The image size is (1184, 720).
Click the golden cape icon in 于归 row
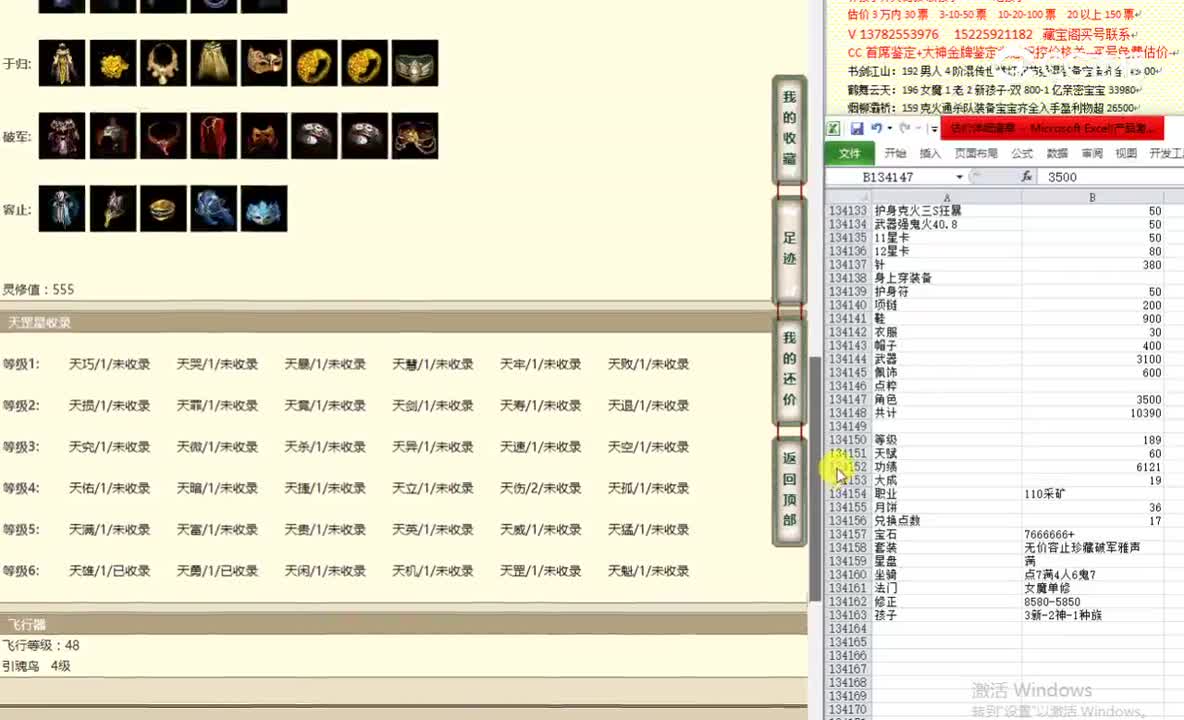tap(214, 63)
